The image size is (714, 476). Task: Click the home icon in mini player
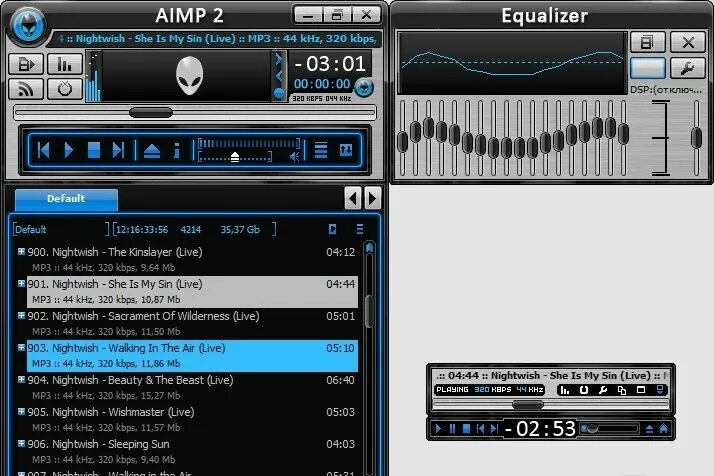[x=663, y=429]
